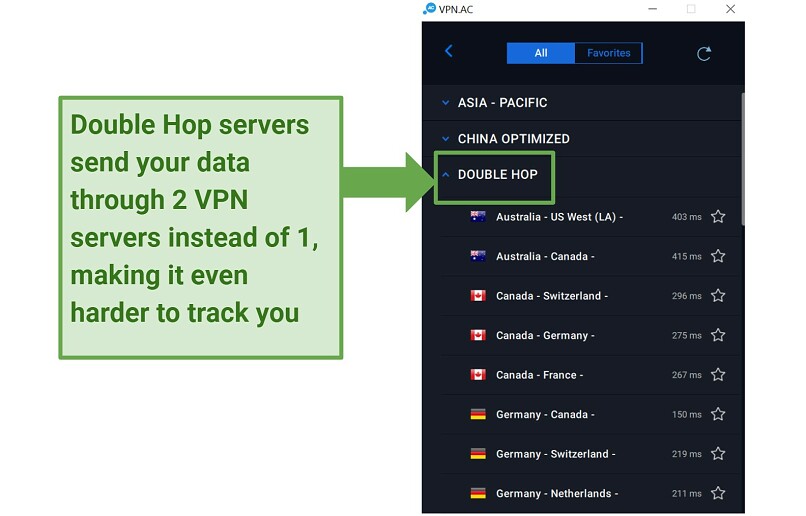
Task: Favorite the Germany - Switzerland server
Action: click(x=718, y=454)
